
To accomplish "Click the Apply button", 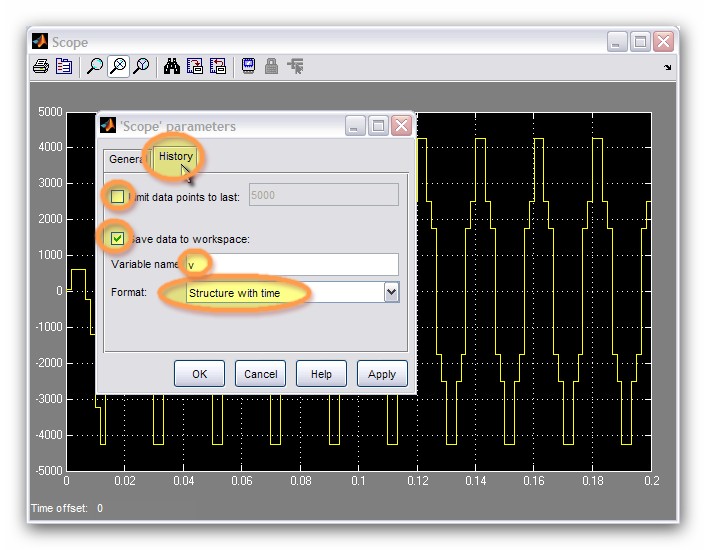I will coord(382,374).
